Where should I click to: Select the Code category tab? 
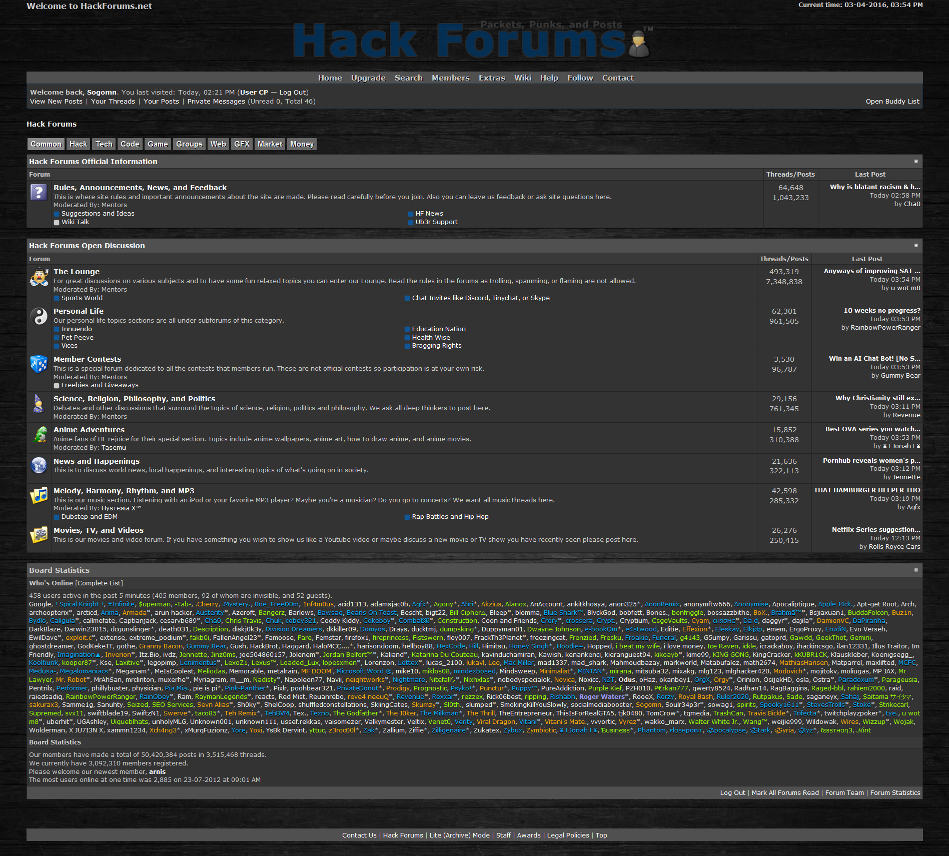130,144
